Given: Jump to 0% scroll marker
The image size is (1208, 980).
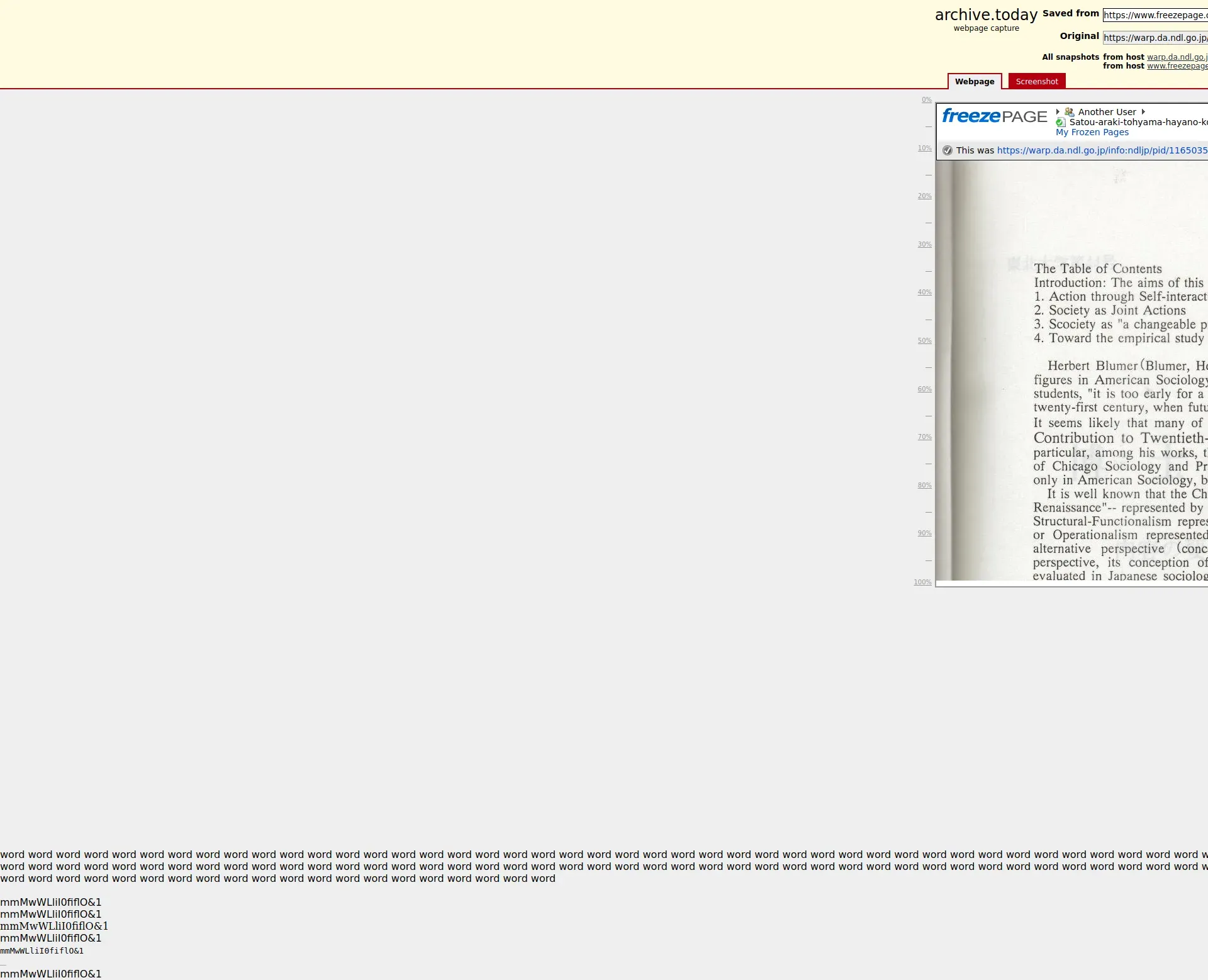Looking at the screenshot, I should point(926,100).
